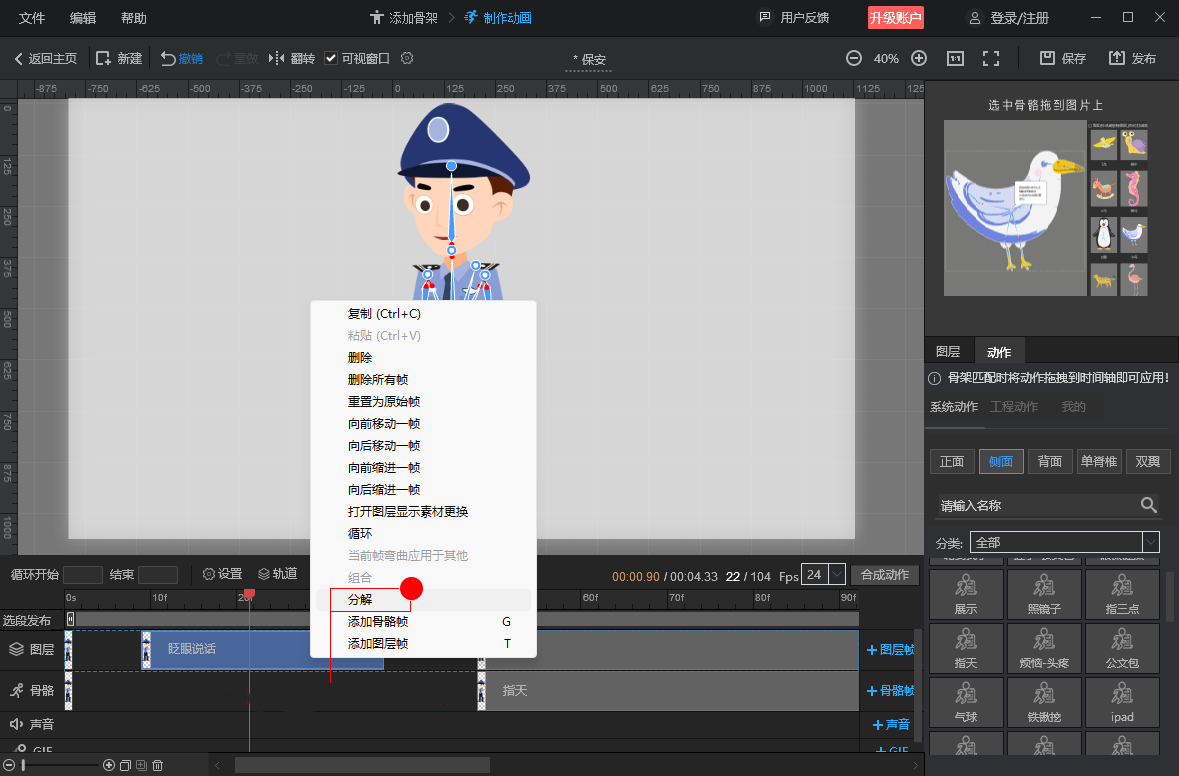
Task: Click the canvas zoom-out minus icon
Action: [x=854, y=59]
